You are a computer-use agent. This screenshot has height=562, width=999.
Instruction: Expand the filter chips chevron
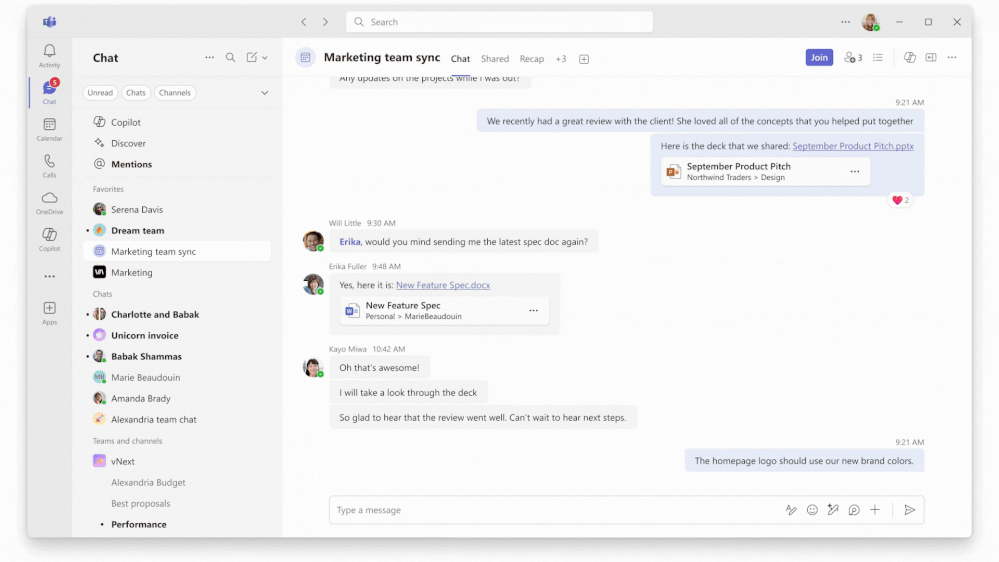coord(264,93)
